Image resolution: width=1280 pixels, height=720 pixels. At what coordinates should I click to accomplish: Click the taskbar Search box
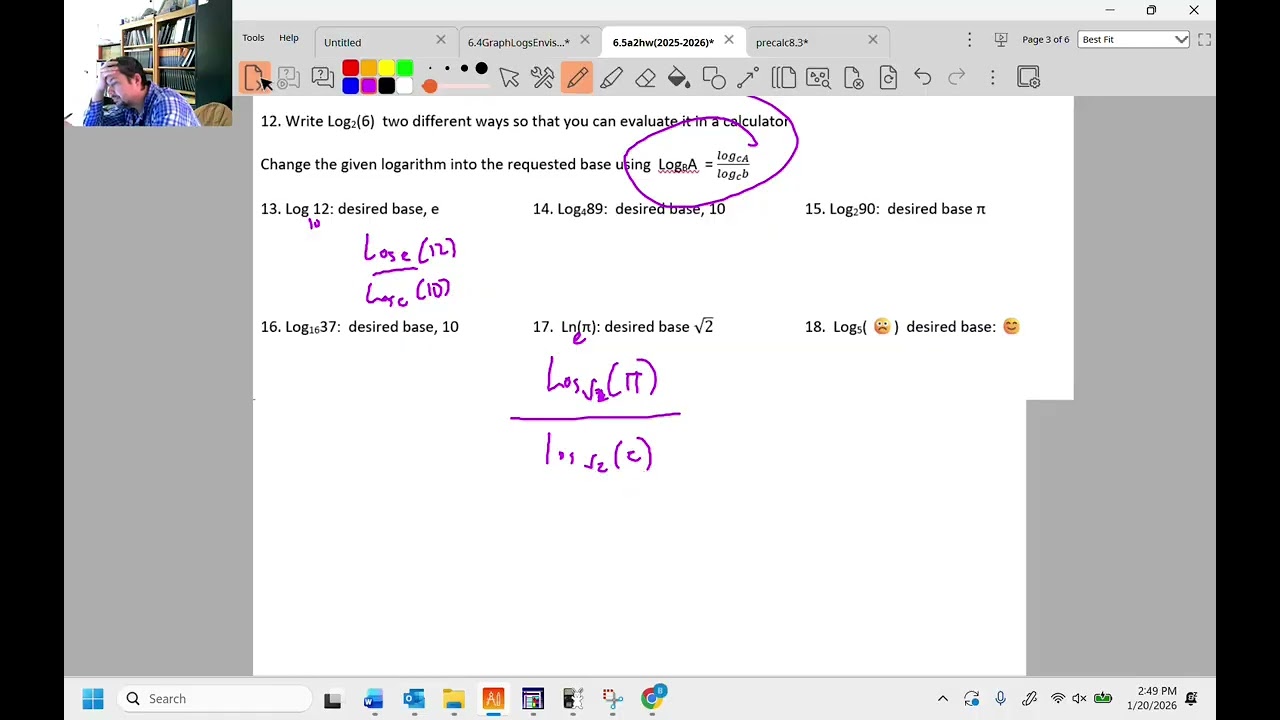[x=216, y=698]
